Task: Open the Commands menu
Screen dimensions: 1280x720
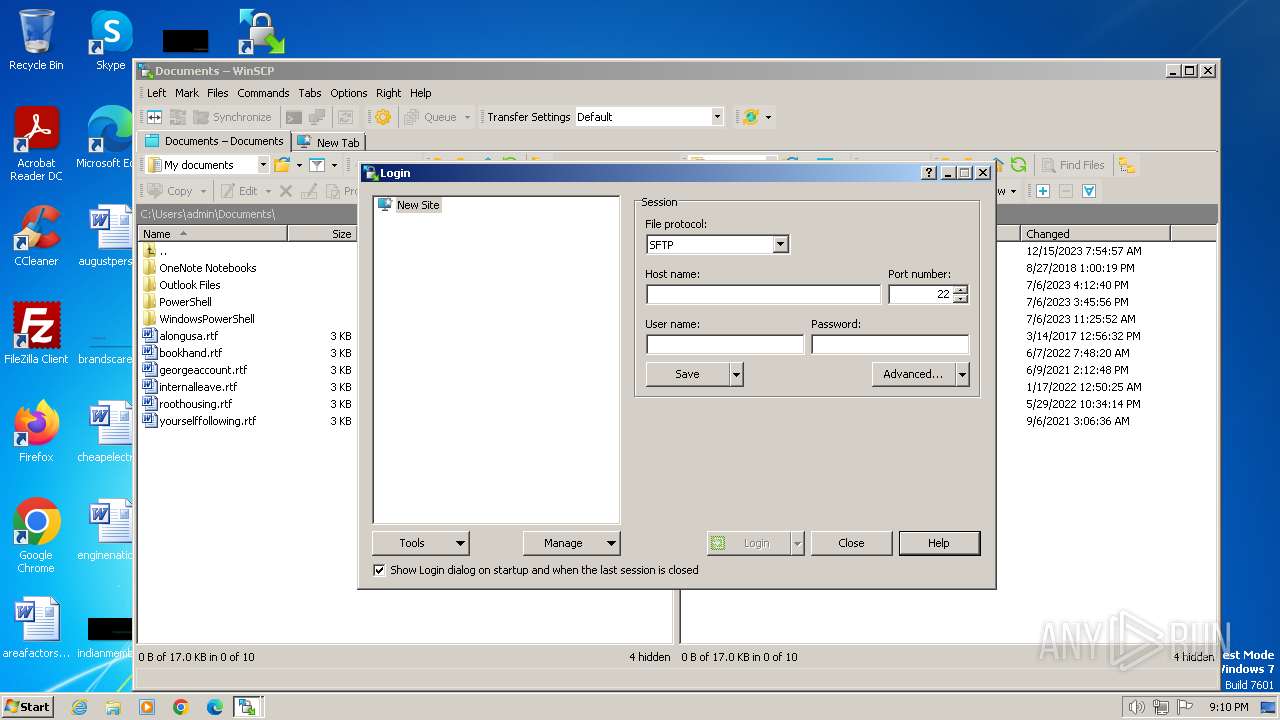Action: point(263,93)
